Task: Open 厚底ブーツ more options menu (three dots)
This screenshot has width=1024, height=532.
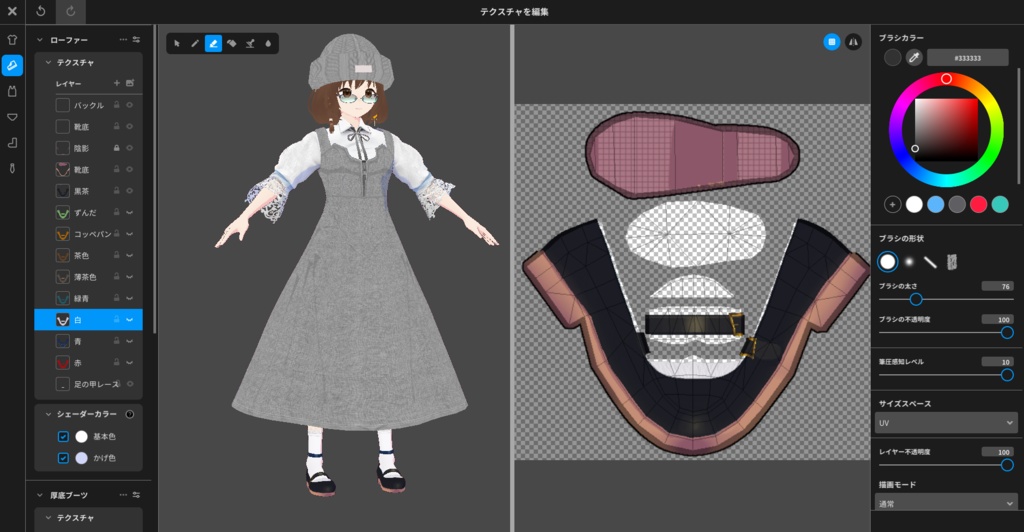Action: 123,495
